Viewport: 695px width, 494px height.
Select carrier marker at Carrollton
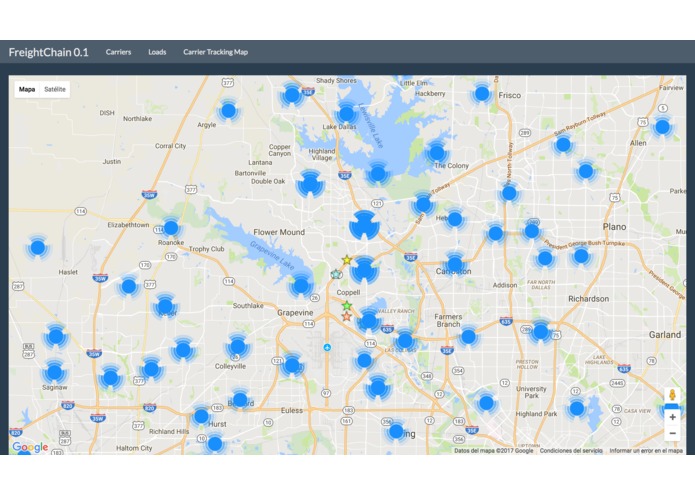[x=454, y=265]
